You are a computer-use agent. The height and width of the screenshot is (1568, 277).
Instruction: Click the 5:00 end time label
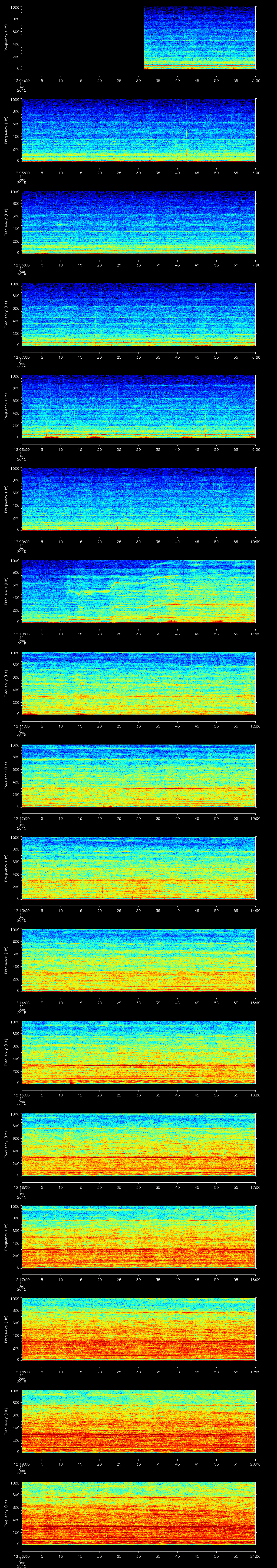pyautogui.click(x=256, y=80)
